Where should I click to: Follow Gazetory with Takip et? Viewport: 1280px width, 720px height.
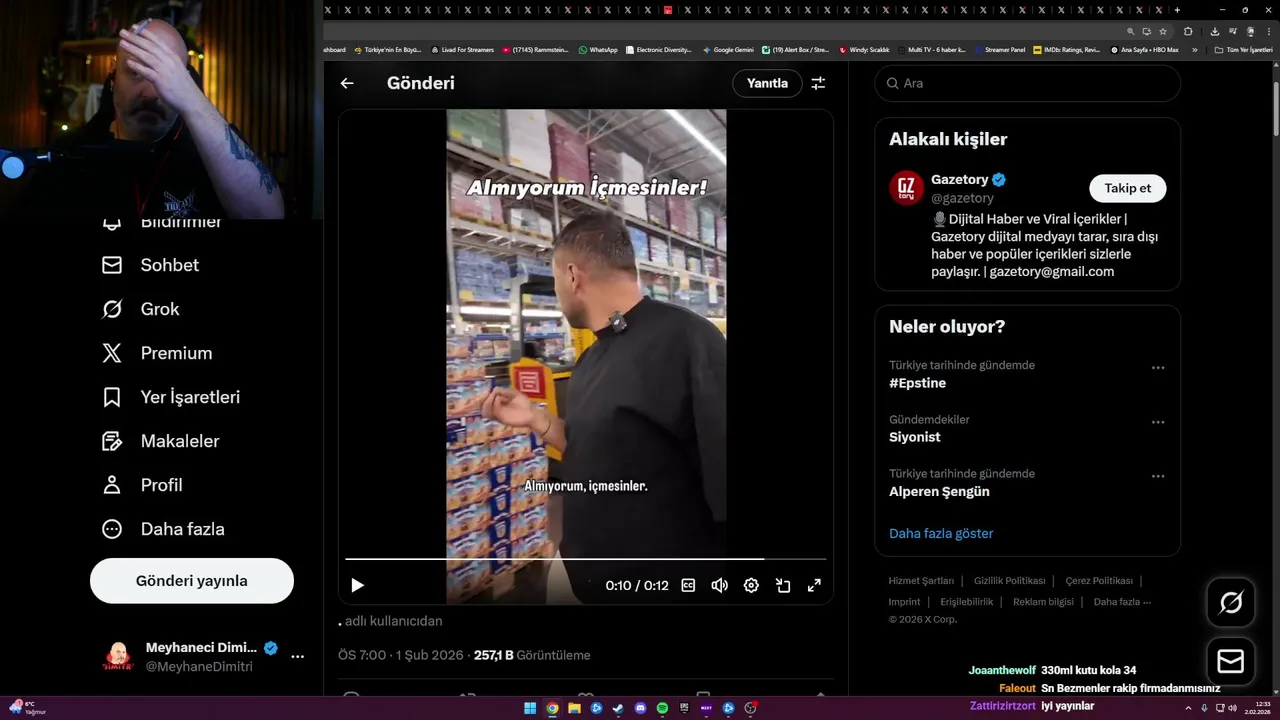(1127, 188)
